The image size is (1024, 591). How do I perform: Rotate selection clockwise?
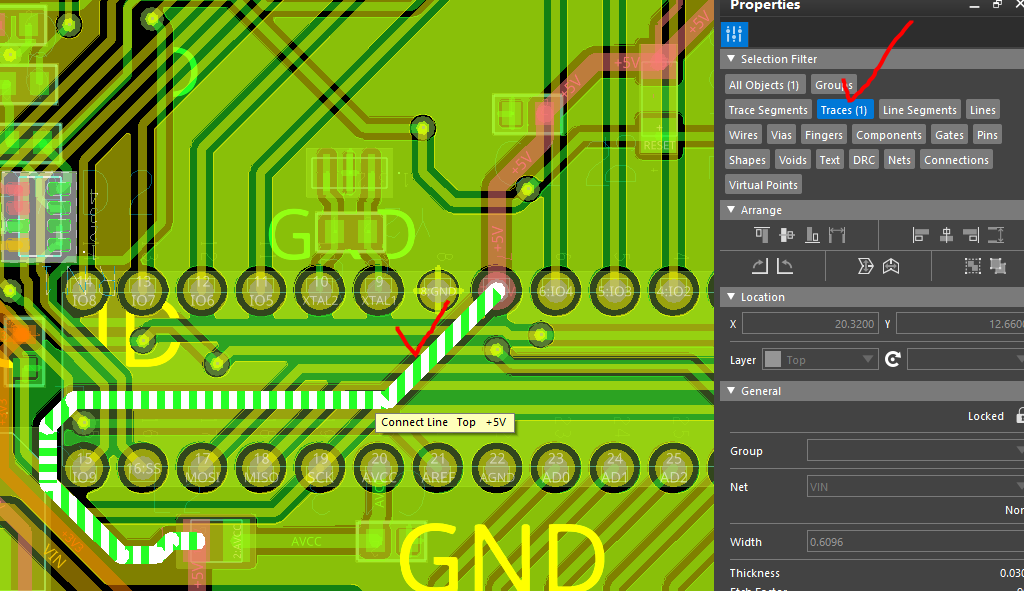(x=760, y=266)
